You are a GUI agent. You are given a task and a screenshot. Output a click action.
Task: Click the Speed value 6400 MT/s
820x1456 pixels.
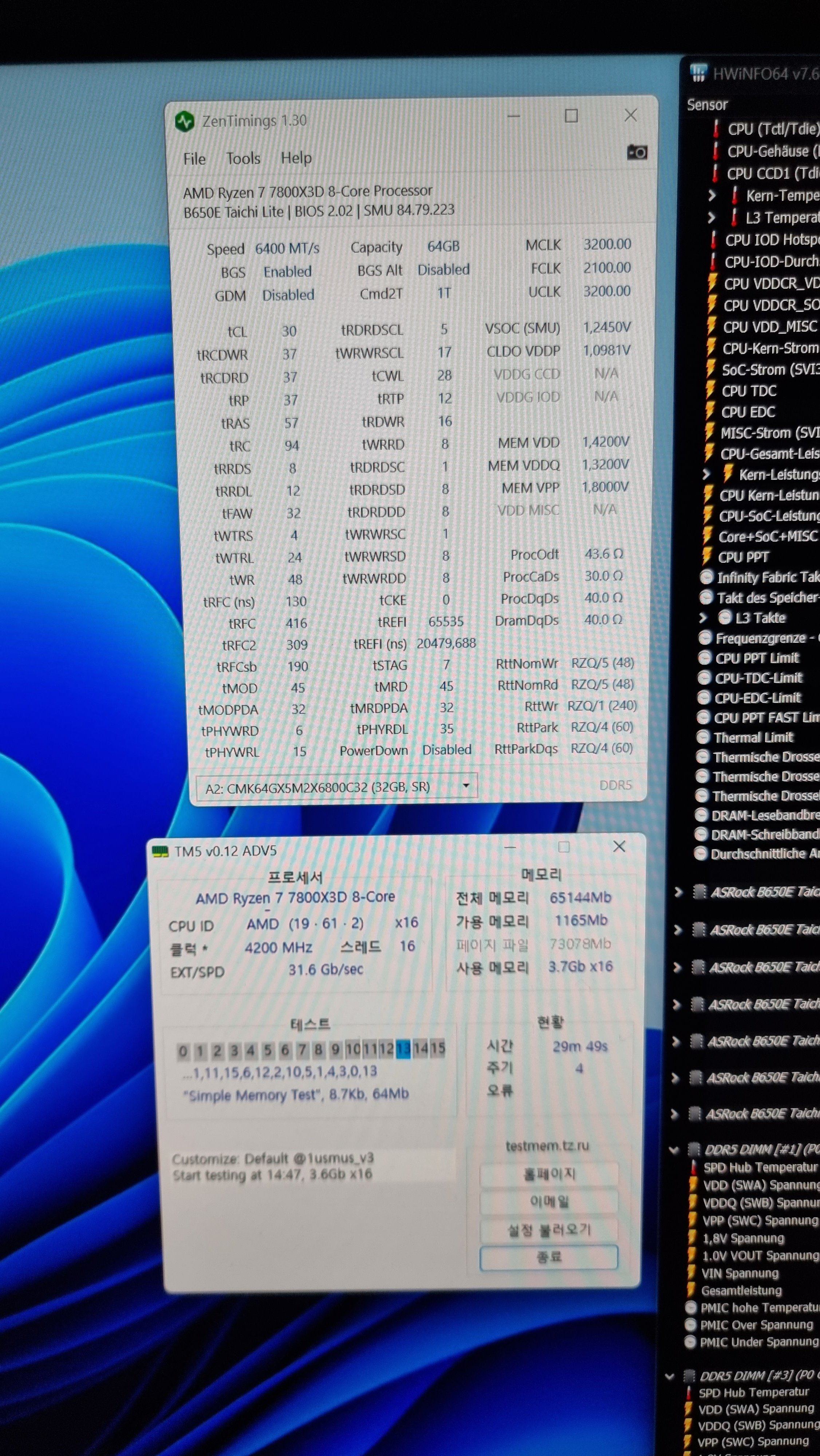click(x=287, y=248)
